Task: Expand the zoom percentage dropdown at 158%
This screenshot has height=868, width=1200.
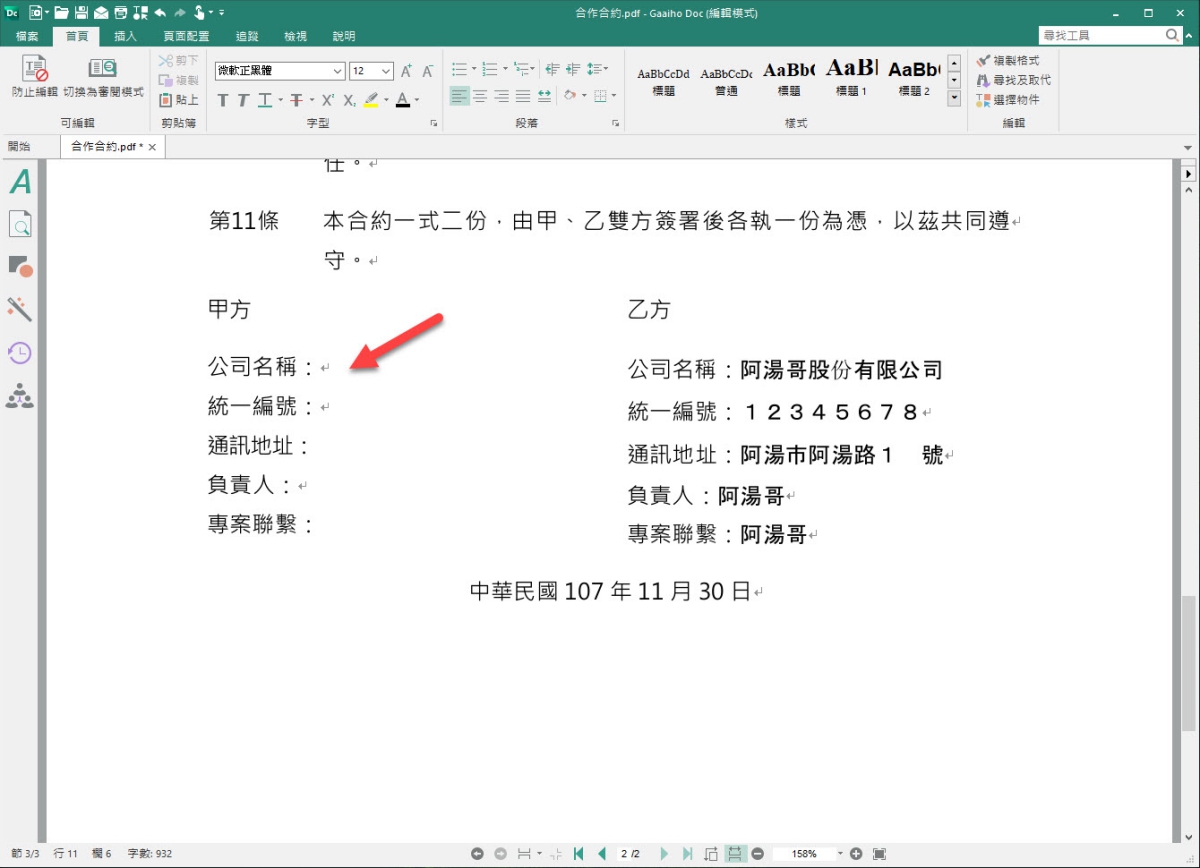Action: [840, 854]
